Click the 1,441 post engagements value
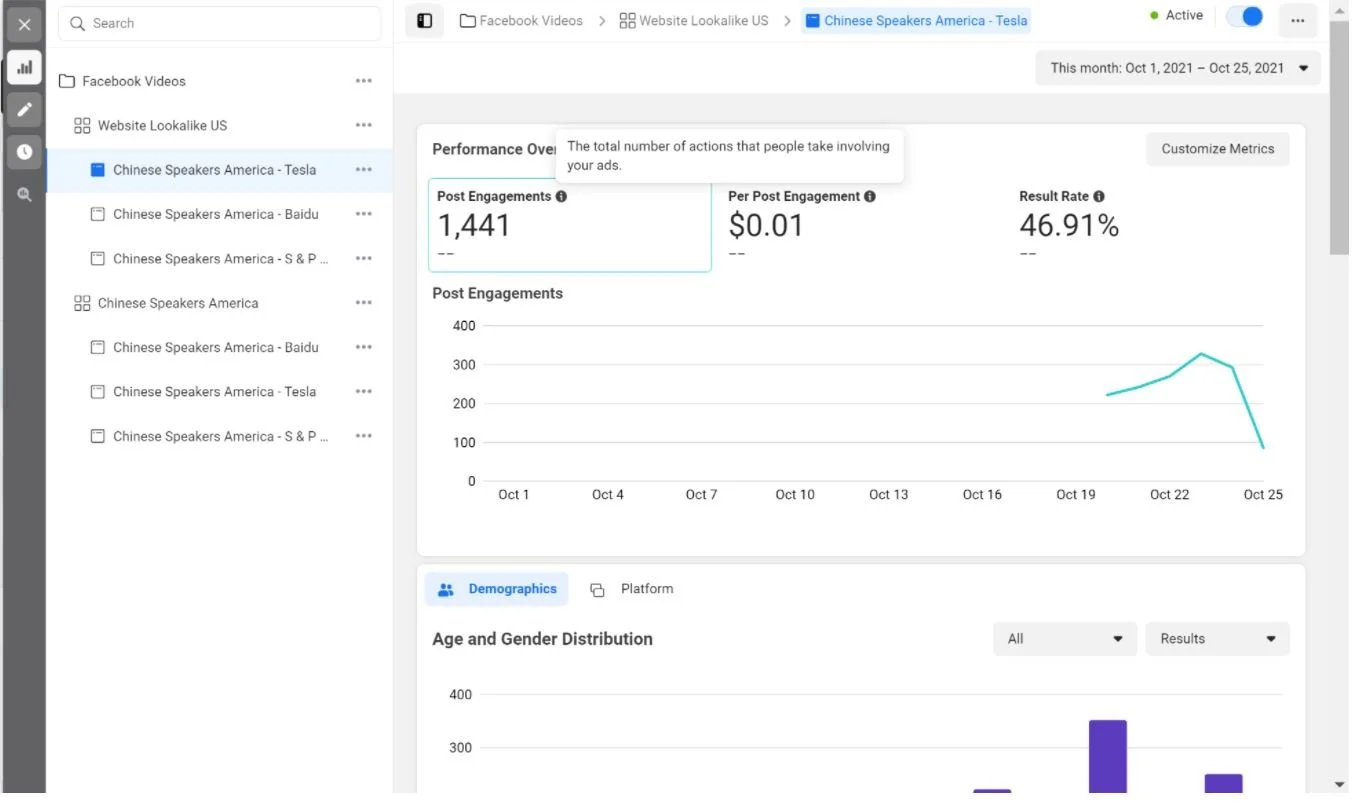Screen dimensions: 1353x801 pos(474,226)
